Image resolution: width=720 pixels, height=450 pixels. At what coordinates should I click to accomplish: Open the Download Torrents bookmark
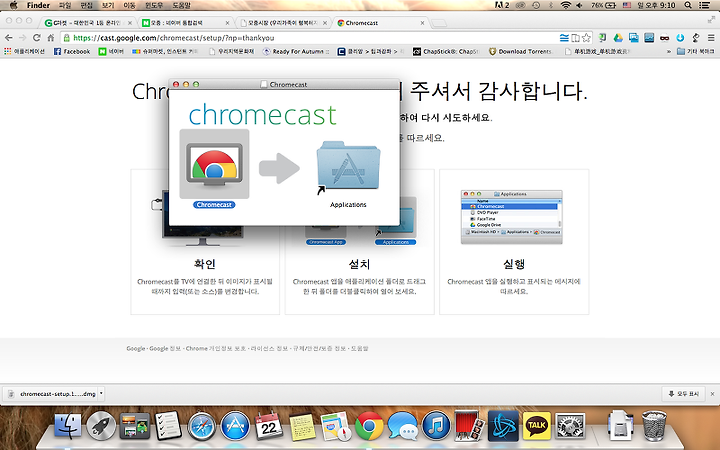pyautogui.click(x=520, y=51)
